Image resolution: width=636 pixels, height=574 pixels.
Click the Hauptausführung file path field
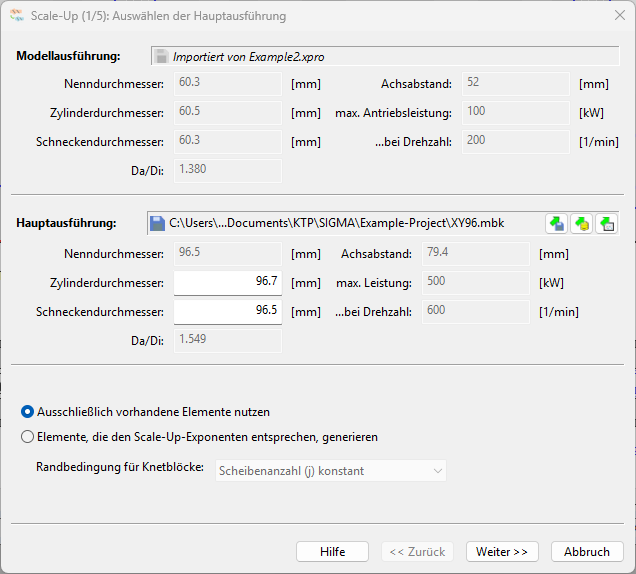pyautogui.click(x=346, y=224)
